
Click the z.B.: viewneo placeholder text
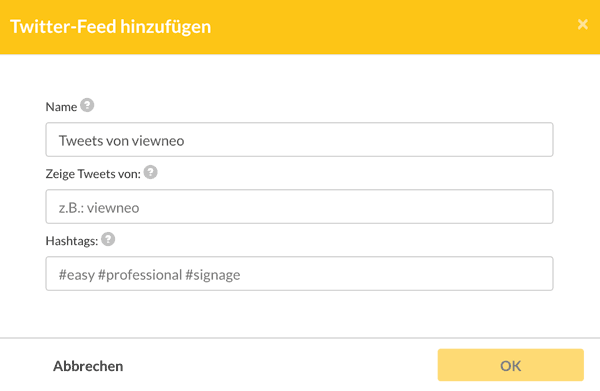pyautogui.click(x=99, y=208)
